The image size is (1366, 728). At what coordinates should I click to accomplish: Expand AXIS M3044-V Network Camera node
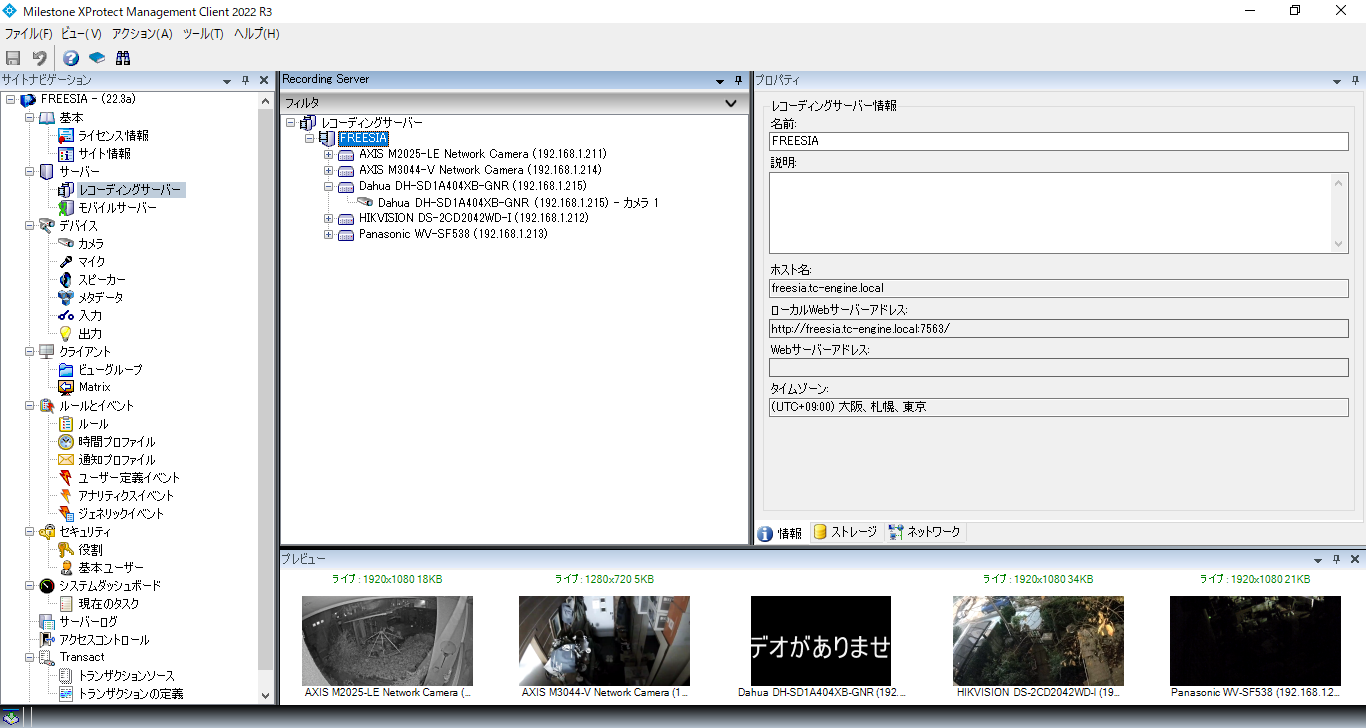point(328,170)
